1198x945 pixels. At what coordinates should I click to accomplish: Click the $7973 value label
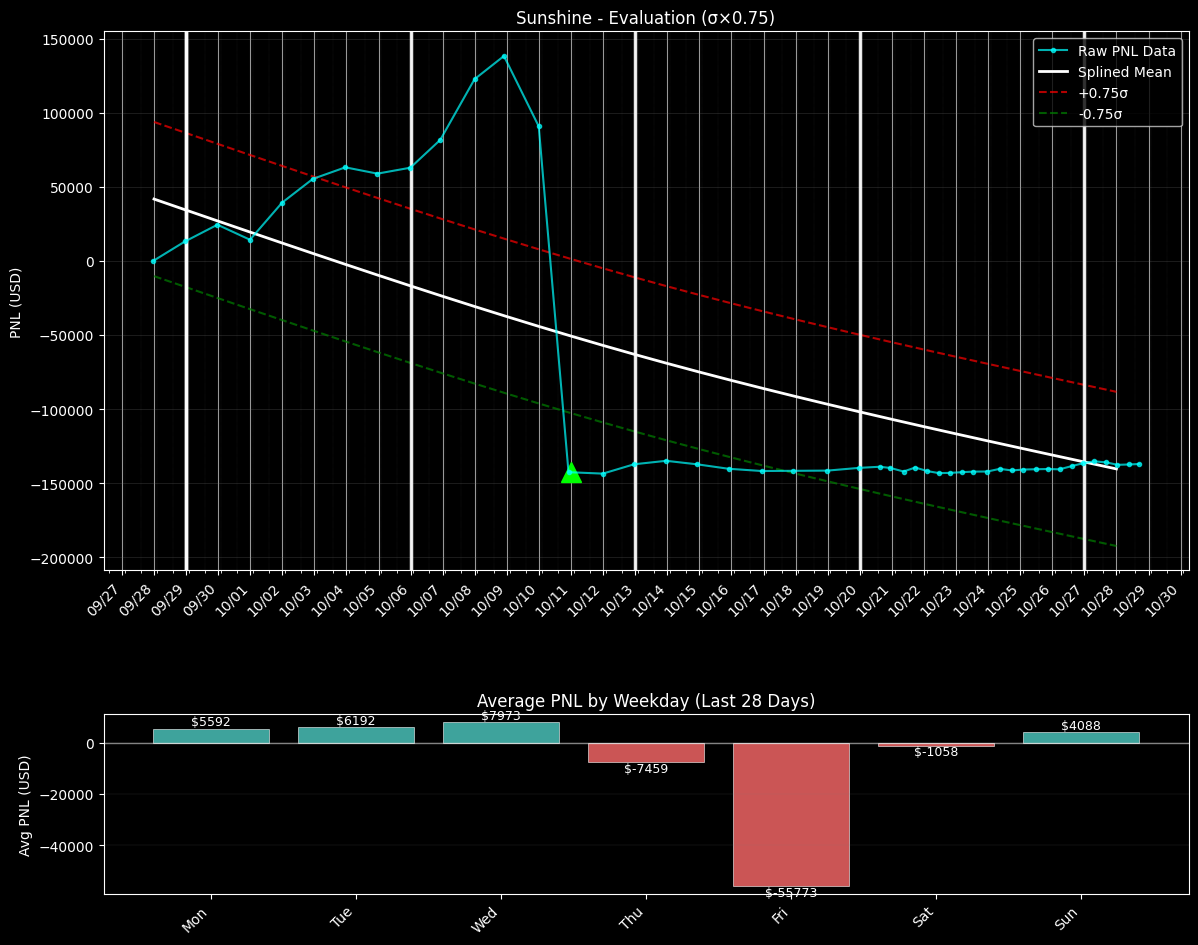coord(501,716)
